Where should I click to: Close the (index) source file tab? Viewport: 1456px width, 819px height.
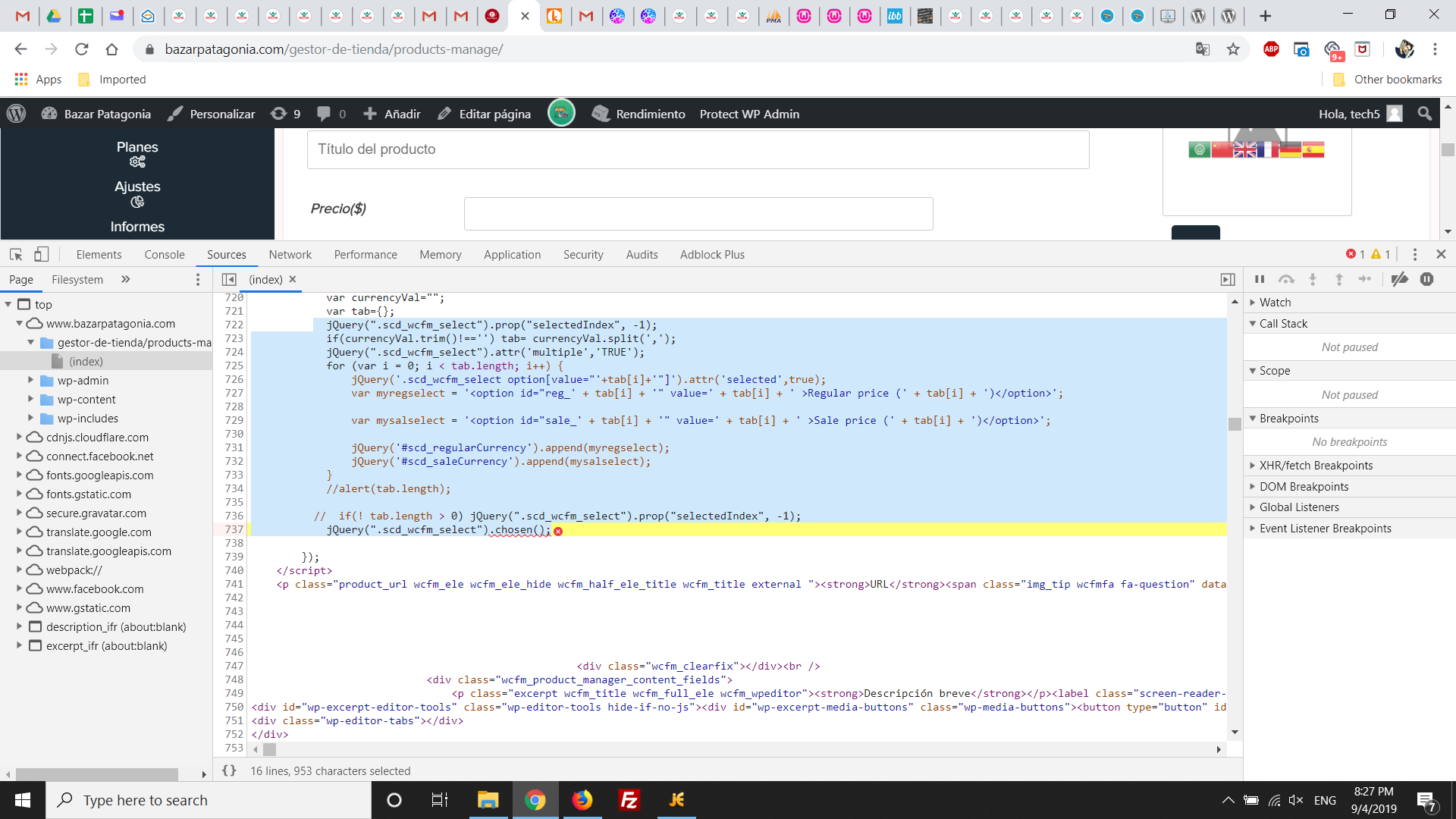pos(293,279)
